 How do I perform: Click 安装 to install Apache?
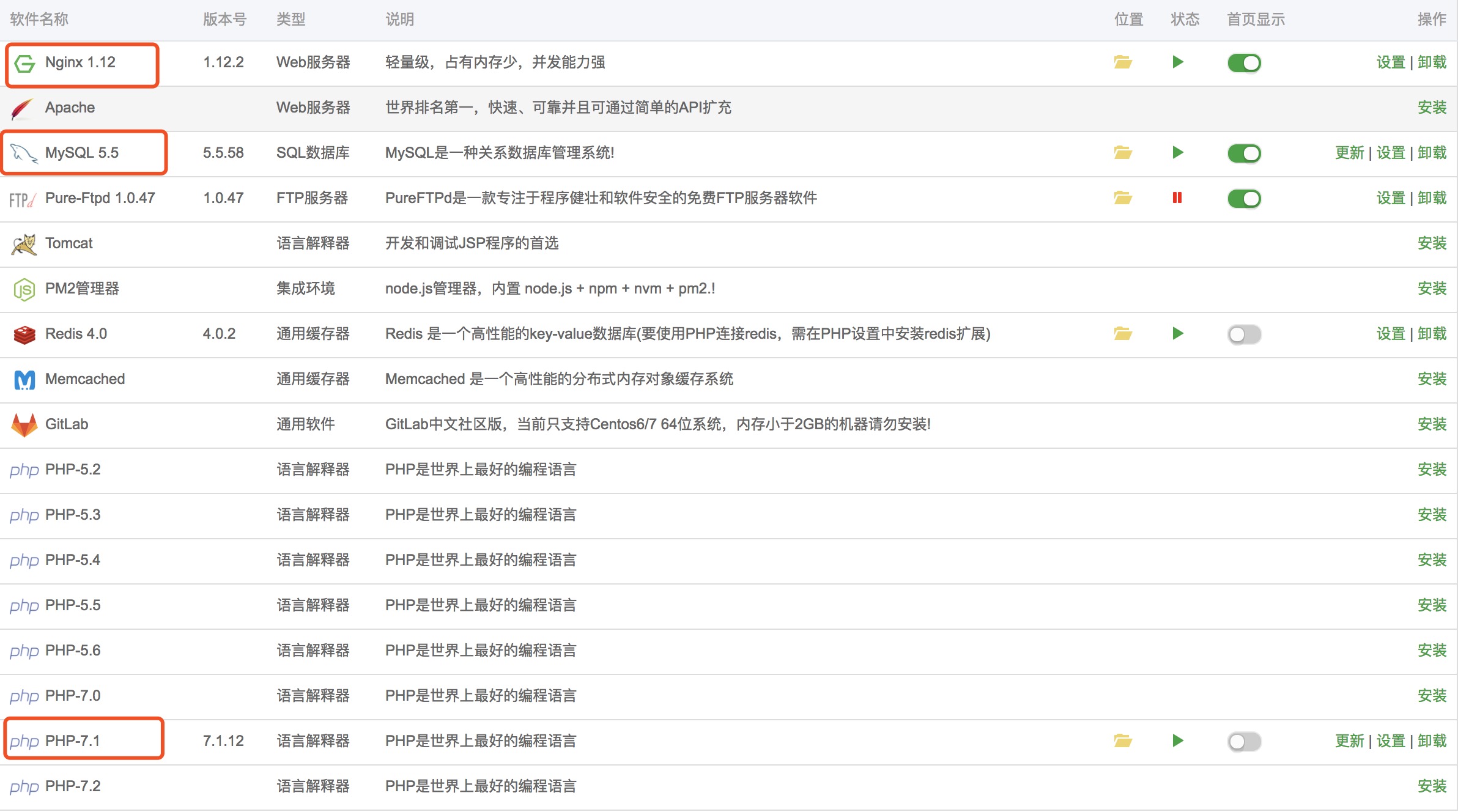1432,108
